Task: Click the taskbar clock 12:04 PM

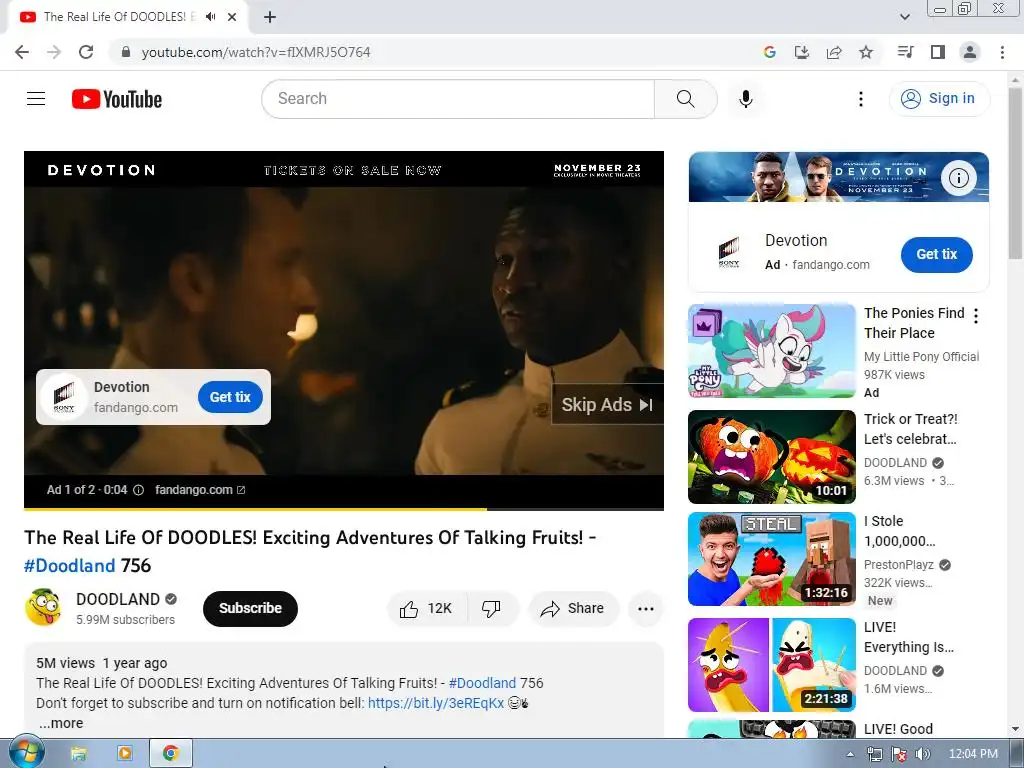Action: coord(973,754)
